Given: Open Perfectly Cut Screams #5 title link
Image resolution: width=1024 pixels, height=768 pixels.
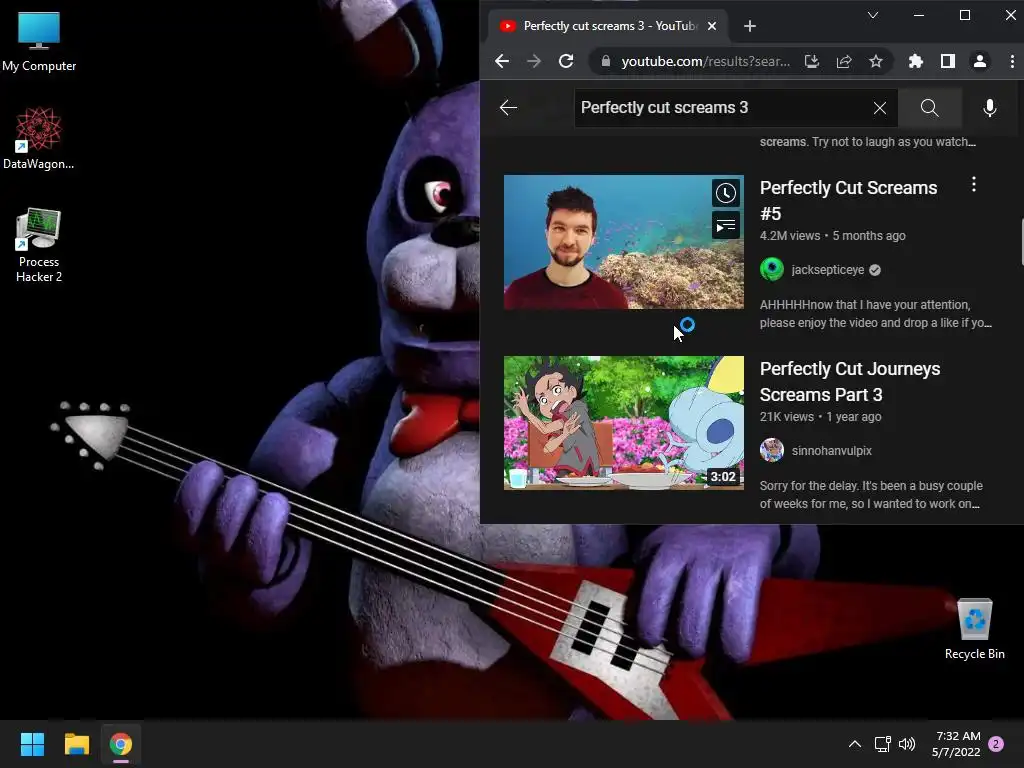Looking at the screenshot, I should point(848,200).
